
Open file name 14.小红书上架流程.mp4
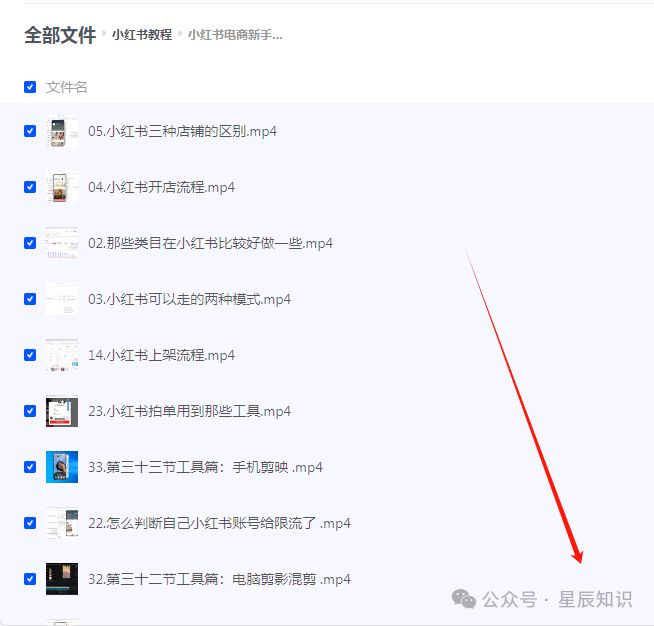click(x=161, y=355)
